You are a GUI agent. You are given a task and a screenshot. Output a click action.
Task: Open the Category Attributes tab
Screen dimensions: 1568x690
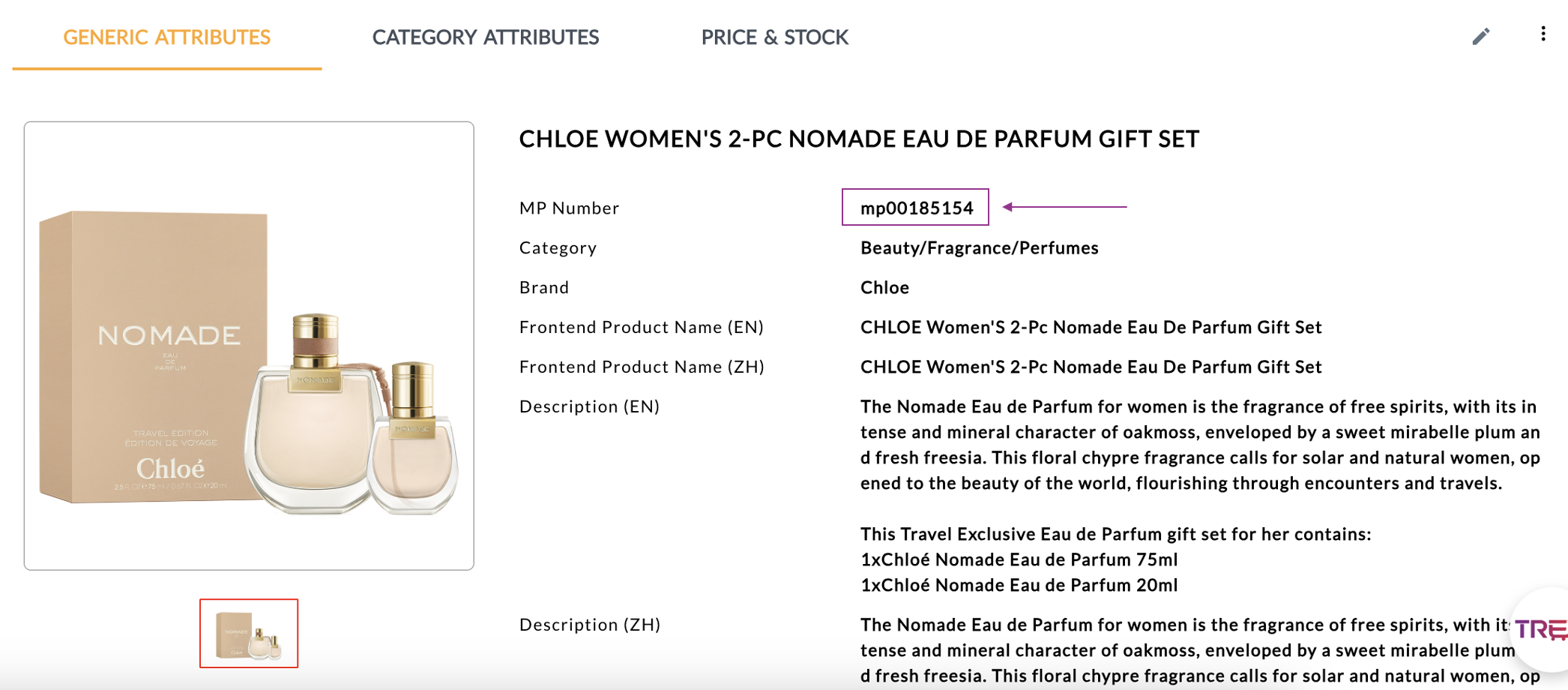485,37
